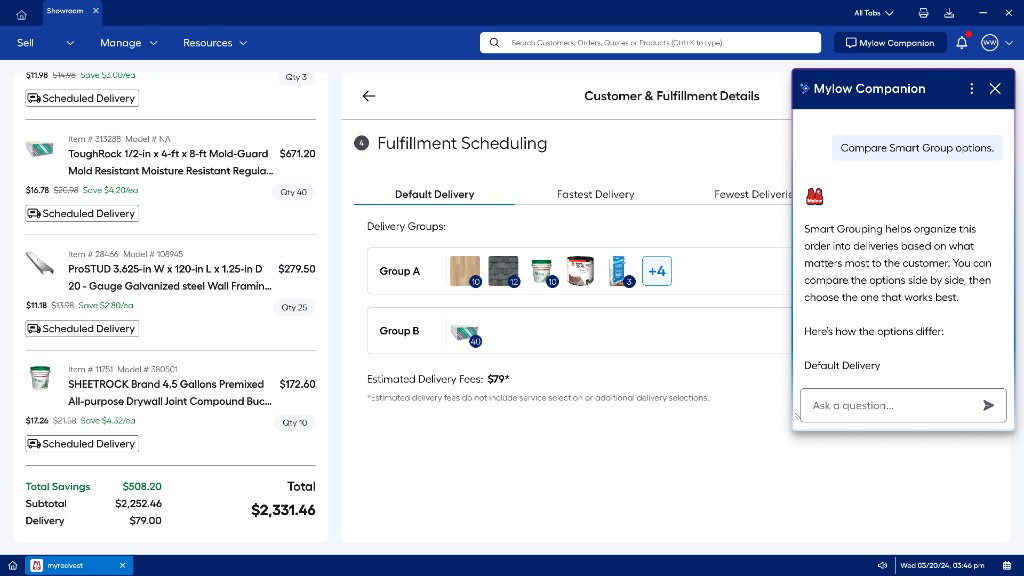Click the Estimated Delivery Fees $79 value
The width and height of the screenshot is (1024, 576).
(x=498, y=379)
